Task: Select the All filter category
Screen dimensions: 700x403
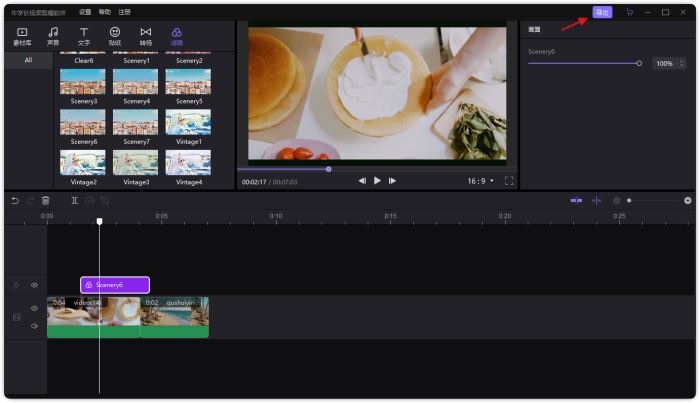Action: pyautogui.click(x=29, y=60)
